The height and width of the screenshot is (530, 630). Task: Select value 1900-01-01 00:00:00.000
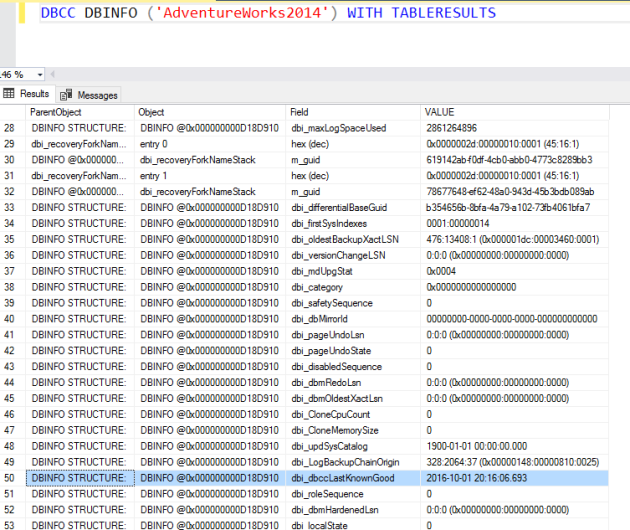(x=515, y=446)
